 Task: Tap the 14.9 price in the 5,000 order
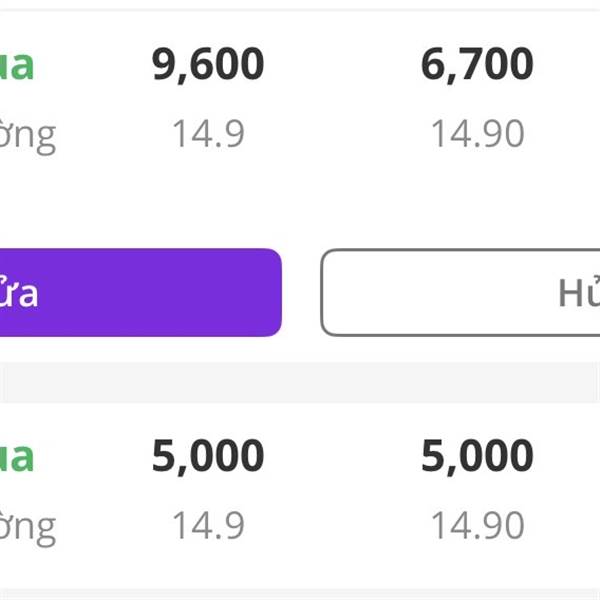point(208,525)
